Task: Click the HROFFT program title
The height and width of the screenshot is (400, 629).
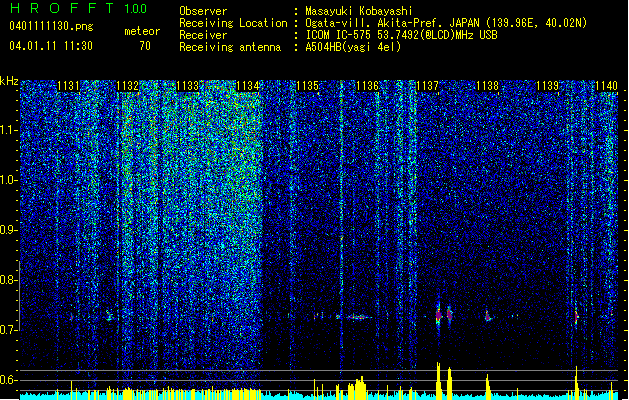Action: [62, 8]
